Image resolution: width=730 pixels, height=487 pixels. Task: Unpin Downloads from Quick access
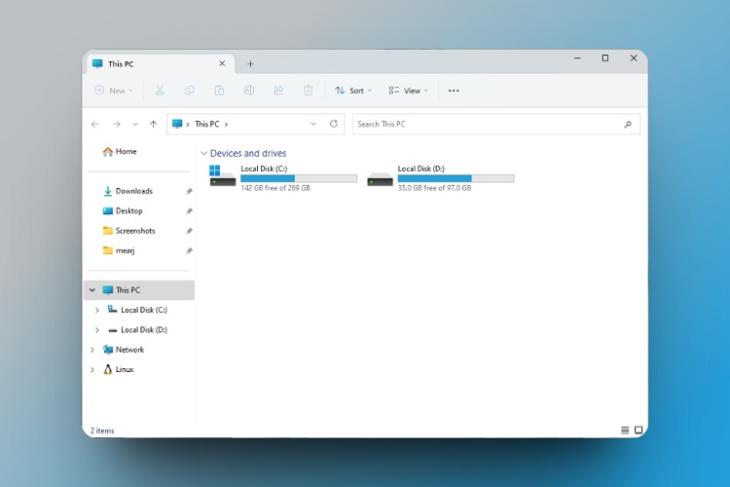coord(189,191)
